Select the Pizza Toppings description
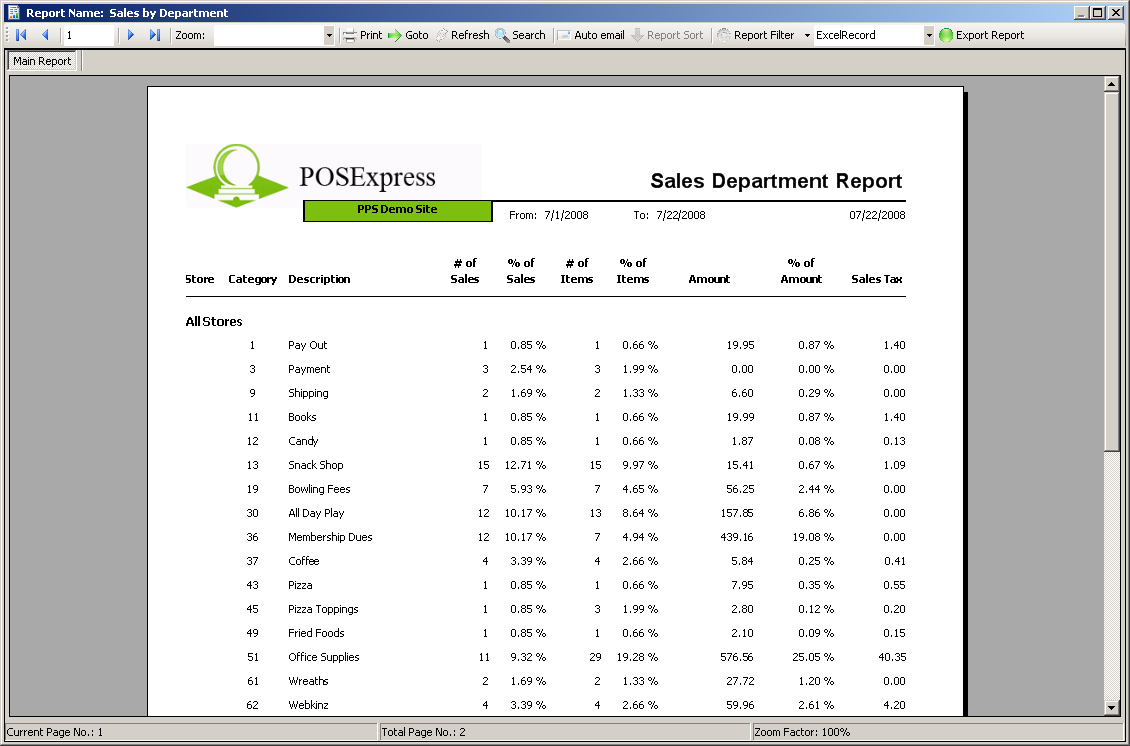The height and width of the screenshot is (746, 1130). [x=323, y=609]
